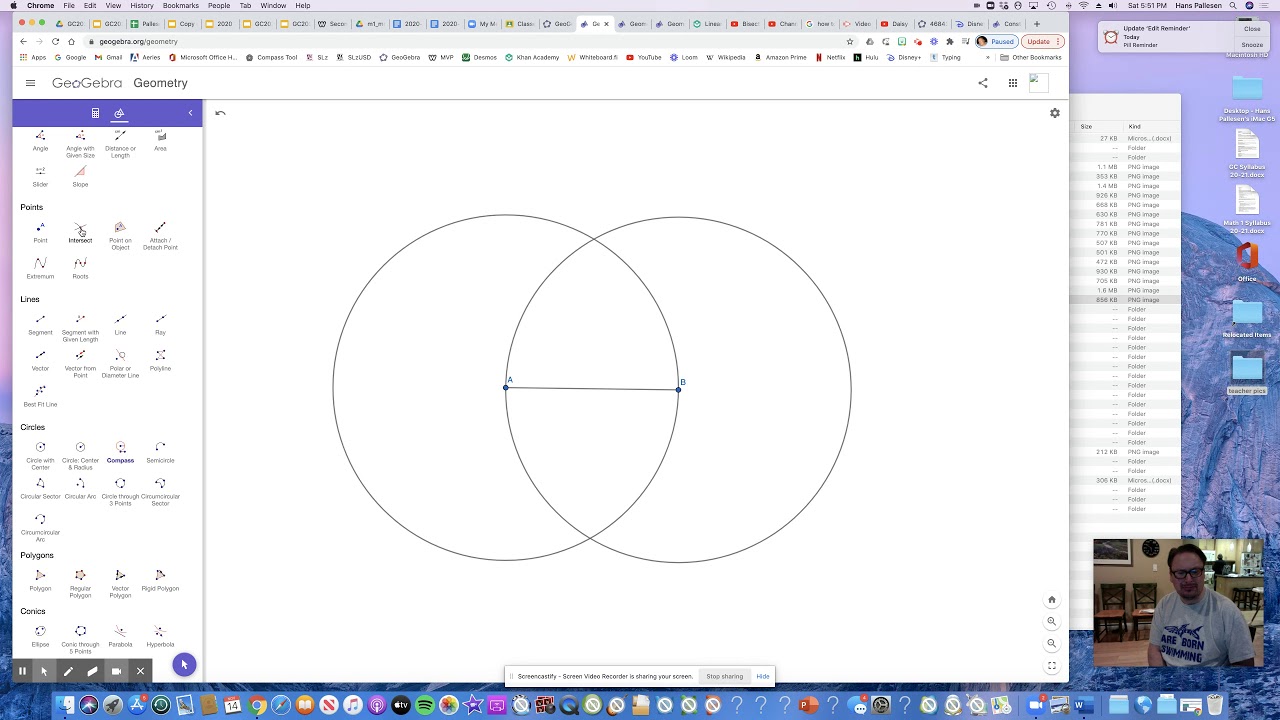Screen dimensions: 1280x720
Task: Select the Attach / Detach Point tool
Action: [x=160, y=236]
